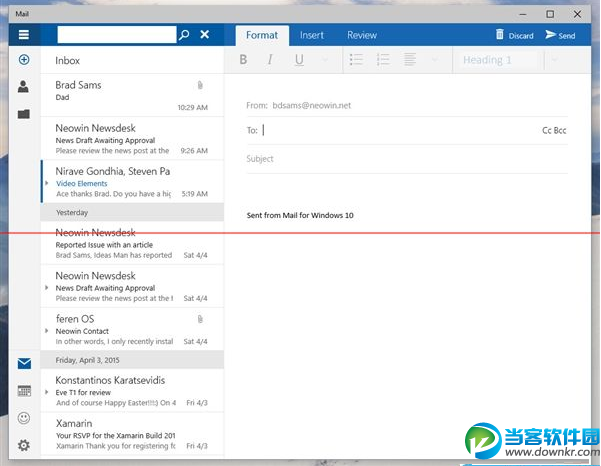Switch to the Insert tab
Viewport: 601px width, 466px height.
click(312, 35)
